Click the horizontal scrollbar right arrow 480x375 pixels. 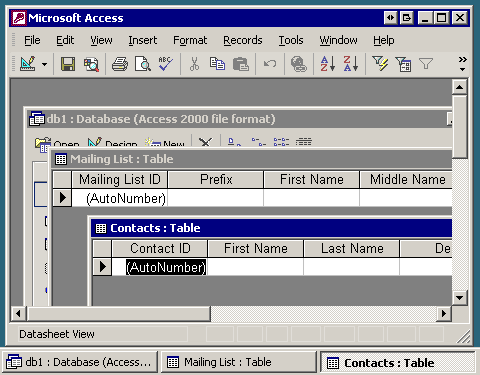(444, 314)
